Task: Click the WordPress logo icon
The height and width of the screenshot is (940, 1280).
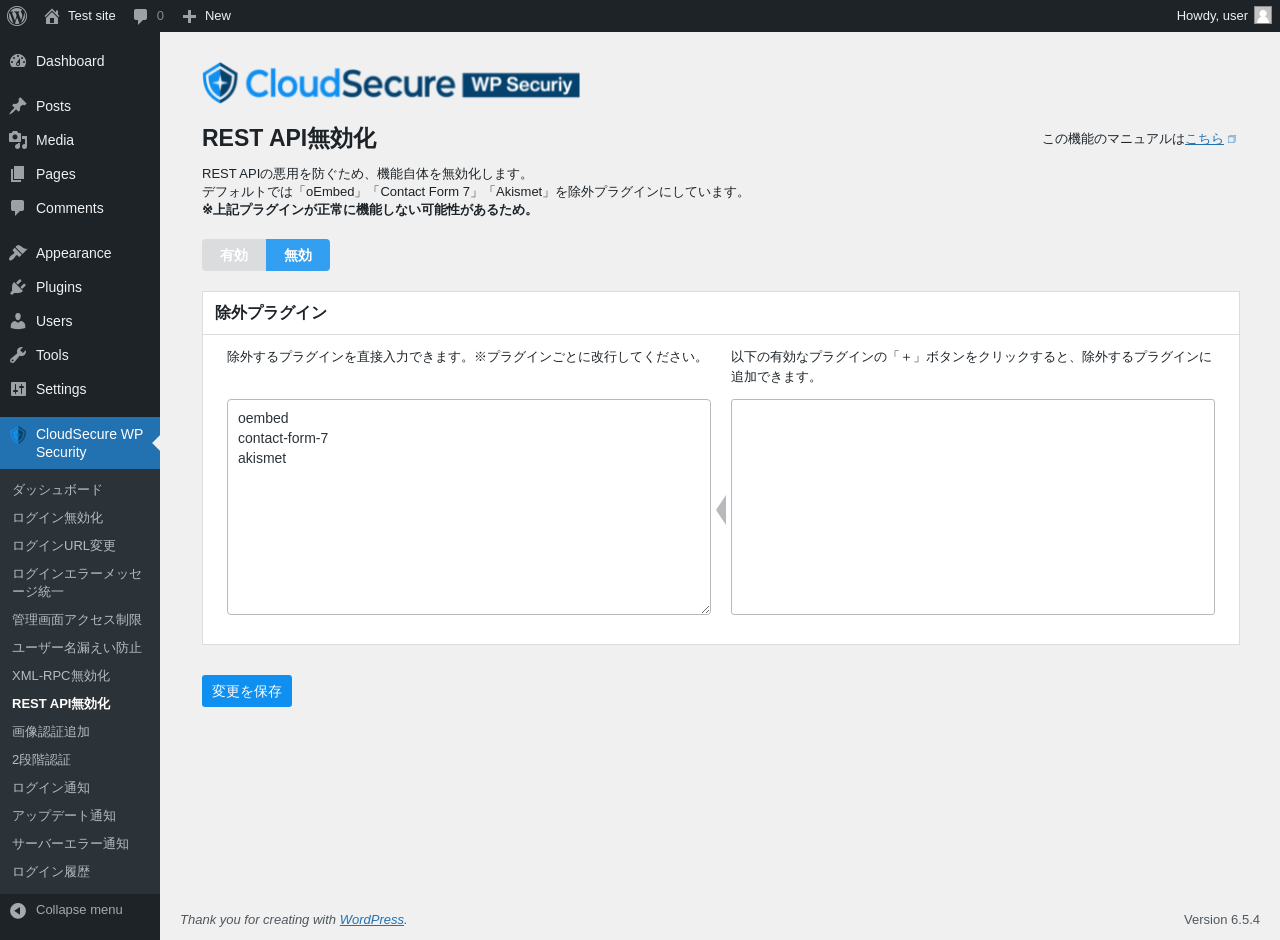Action: coord(17,16)
